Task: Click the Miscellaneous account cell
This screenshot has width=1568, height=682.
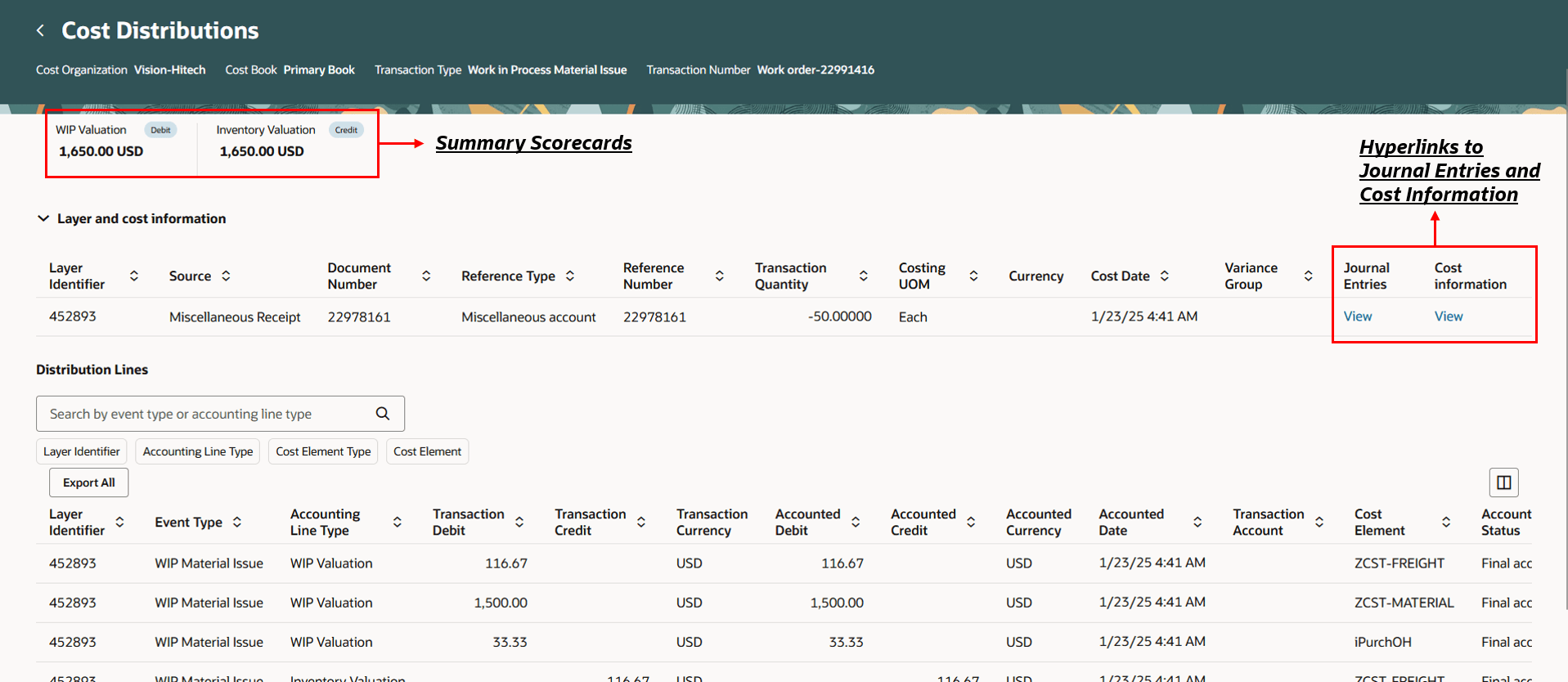Action: pos(528,317)
